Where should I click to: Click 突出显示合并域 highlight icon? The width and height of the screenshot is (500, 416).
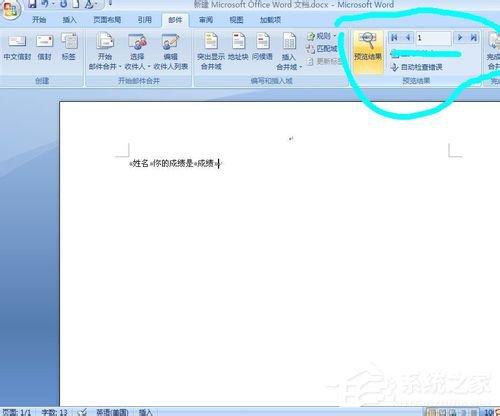(211, 51)
